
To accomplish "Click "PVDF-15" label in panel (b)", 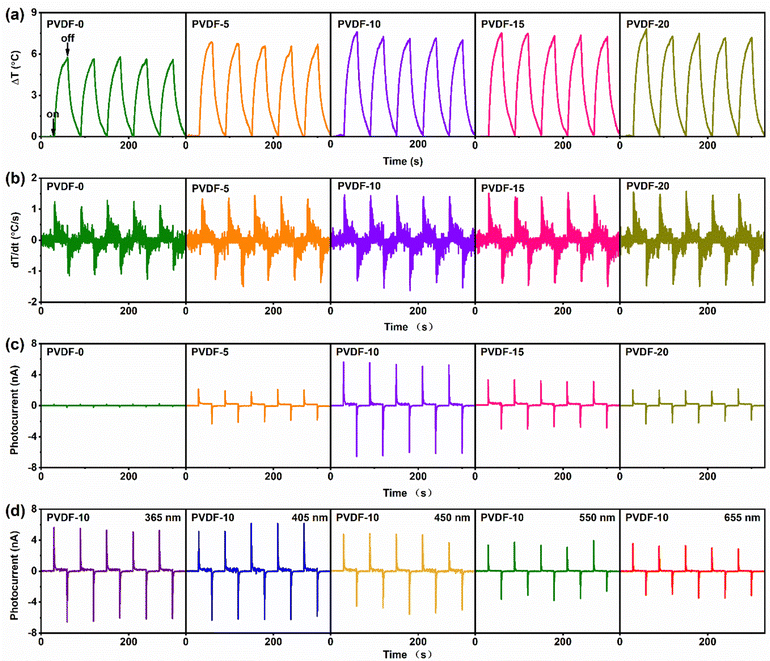I will (x=503, y=188).
